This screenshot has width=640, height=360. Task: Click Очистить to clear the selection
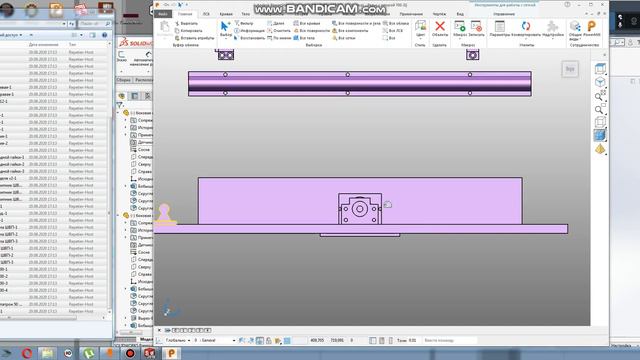(278, 31)
